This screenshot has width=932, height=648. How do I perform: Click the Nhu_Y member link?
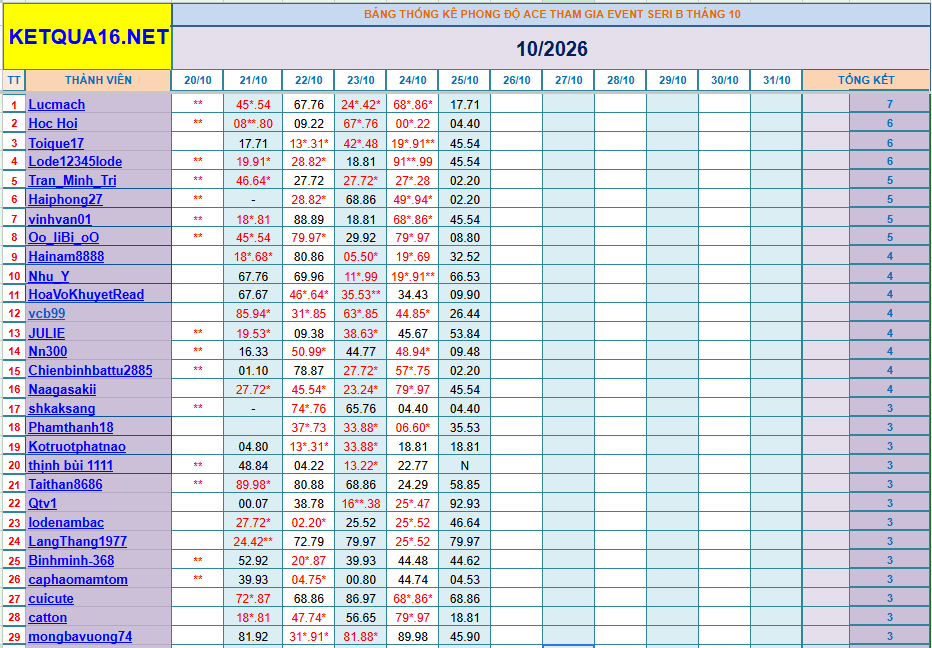click(x=49, y=276)
